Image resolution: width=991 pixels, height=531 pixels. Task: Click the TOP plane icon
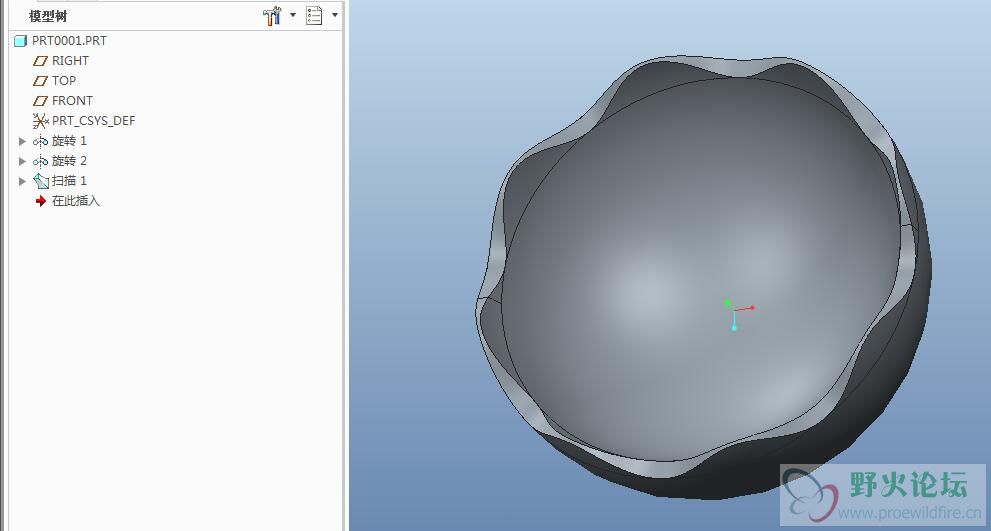click(40, 82)
